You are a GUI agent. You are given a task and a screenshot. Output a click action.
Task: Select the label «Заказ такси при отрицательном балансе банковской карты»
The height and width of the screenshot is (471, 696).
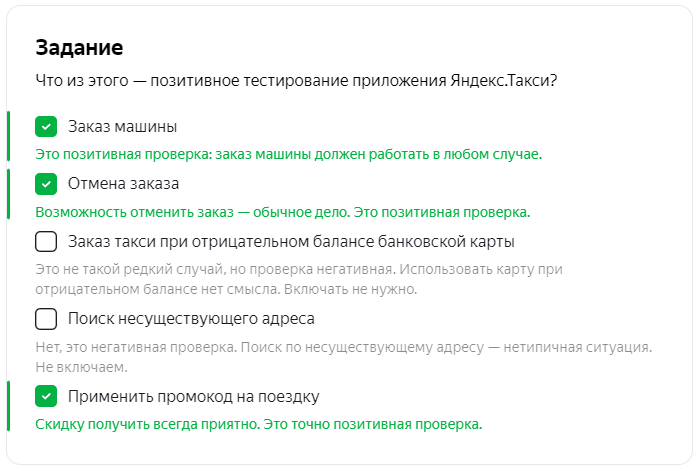(x=291, y=242)
